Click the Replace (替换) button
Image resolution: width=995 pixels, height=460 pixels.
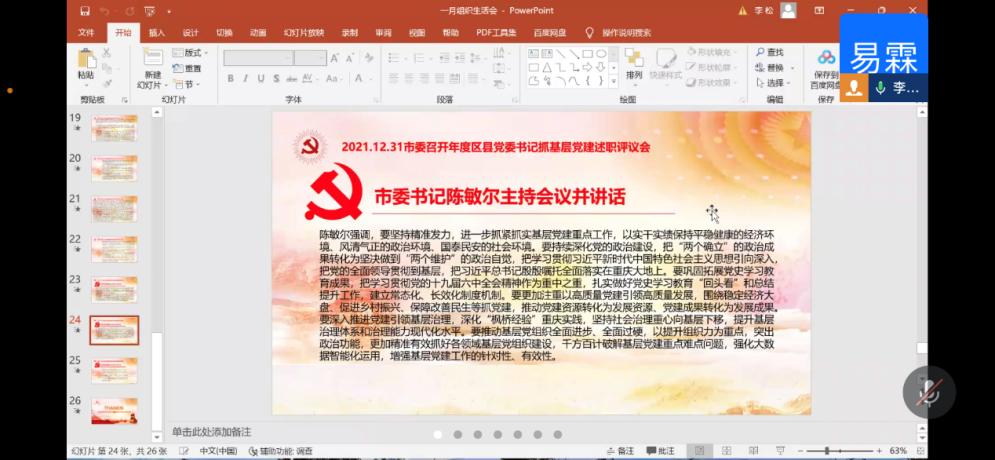(774, 68)
